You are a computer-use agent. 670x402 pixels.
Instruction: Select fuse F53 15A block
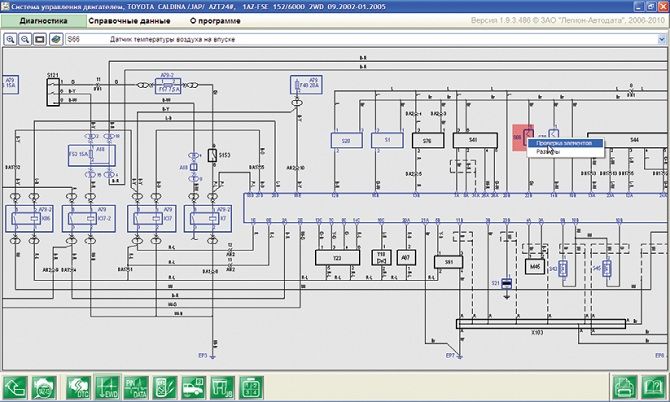(92, 156)
